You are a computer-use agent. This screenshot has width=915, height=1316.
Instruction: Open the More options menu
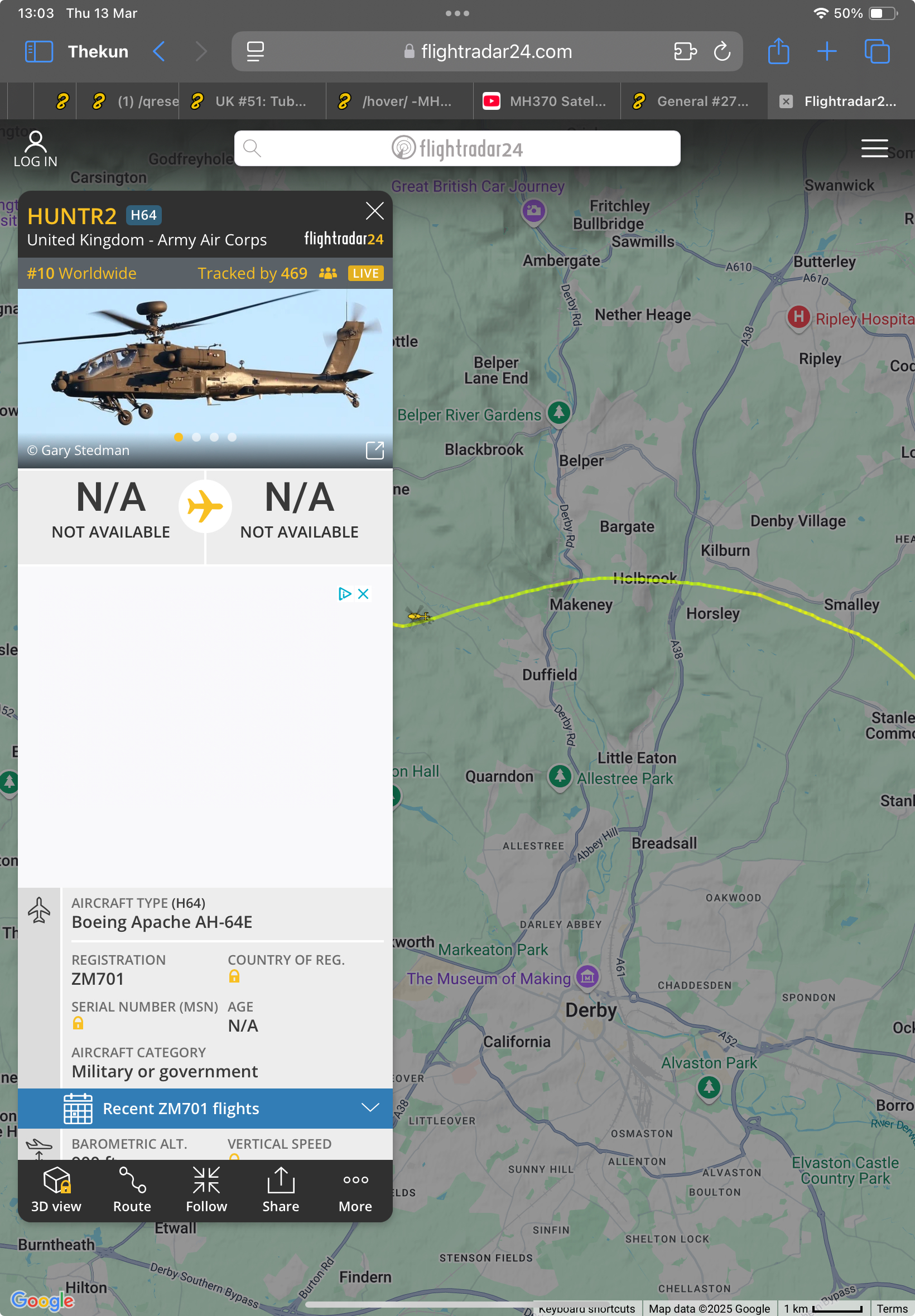tap(355, 1189)
